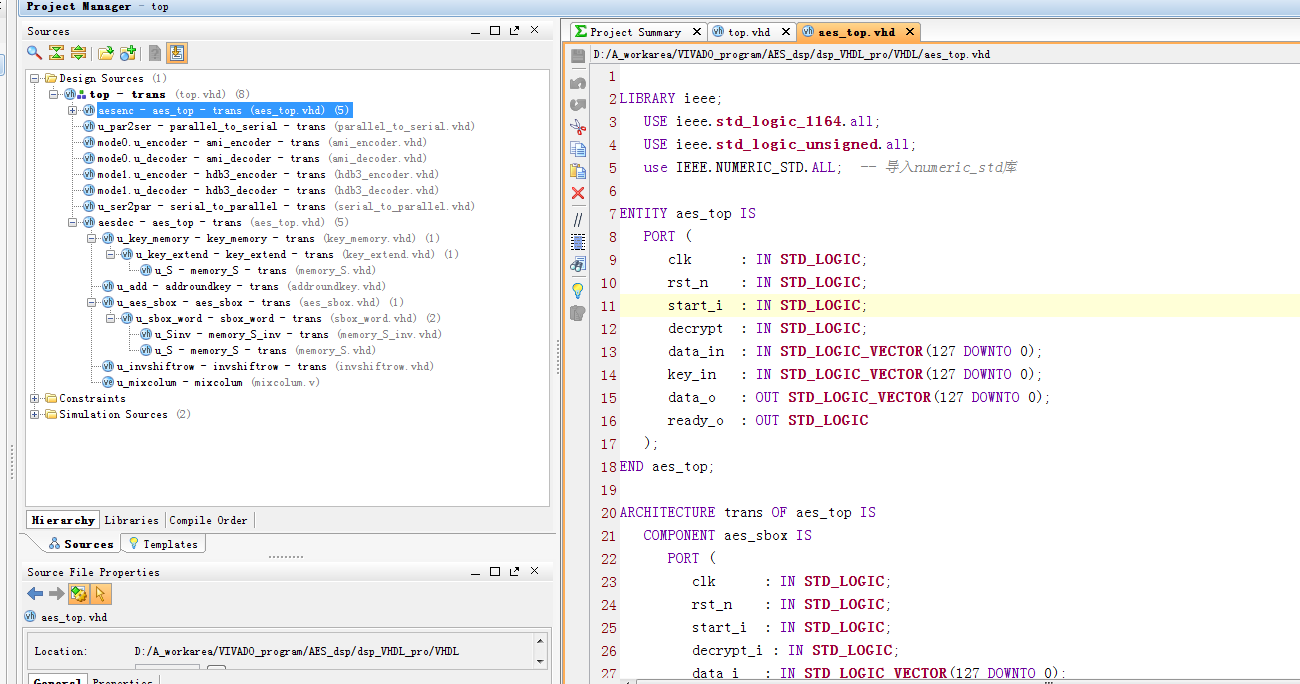Viewport: 1300px width, 684px height.
Task: Click the Undo icon in editor toolbar
Action: [x=578, y=82]
